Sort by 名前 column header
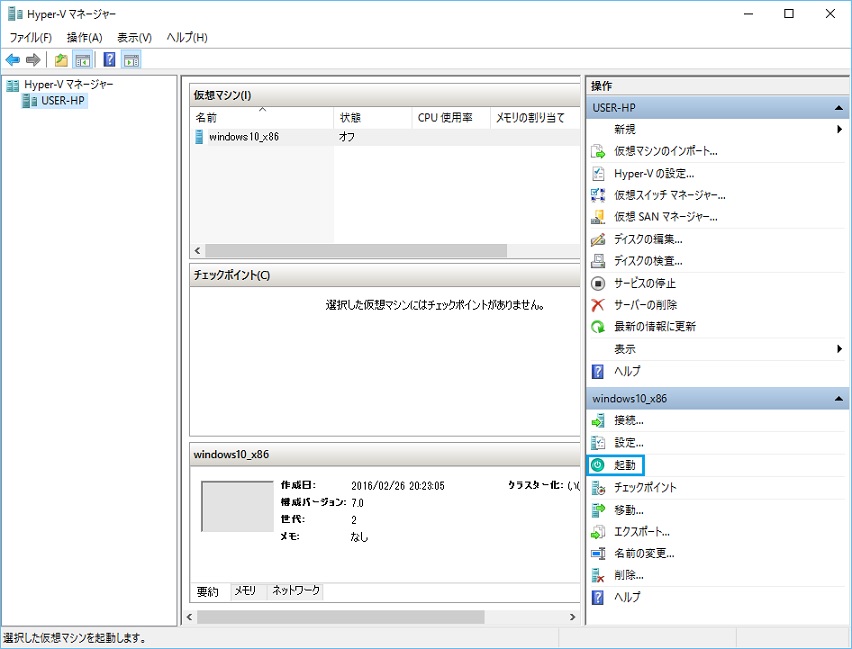Image resolution: width=852 pixels, height=649 pixels. coord(262,118)
